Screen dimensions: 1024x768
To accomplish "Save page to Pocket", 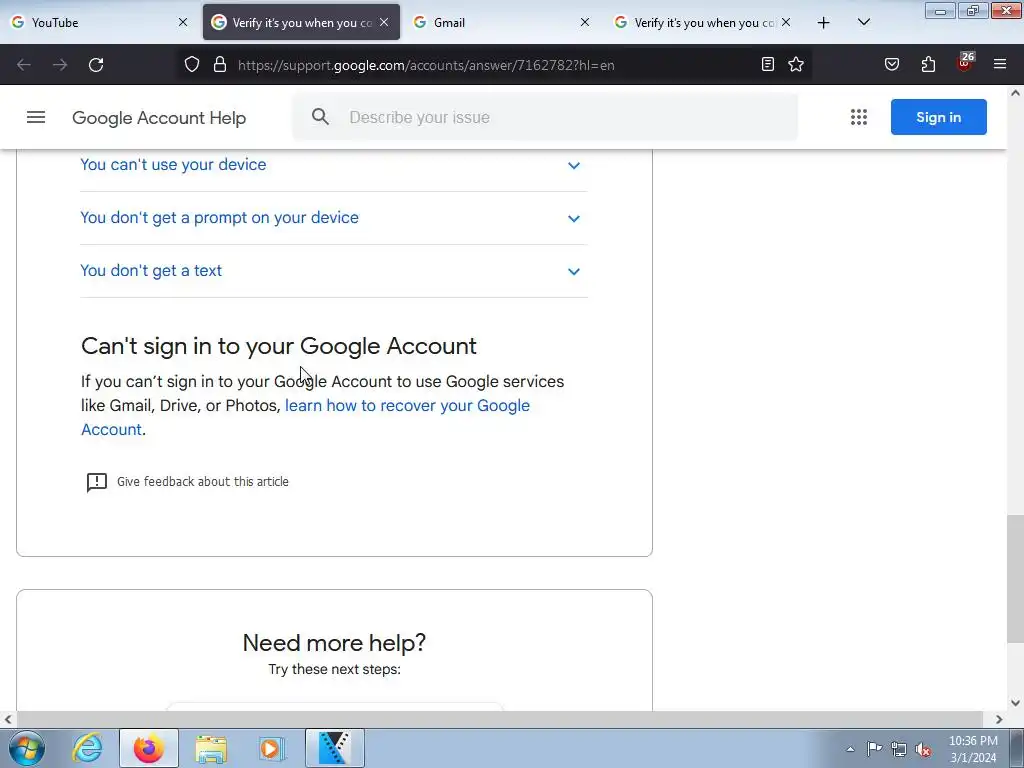I will coord(892,64).
